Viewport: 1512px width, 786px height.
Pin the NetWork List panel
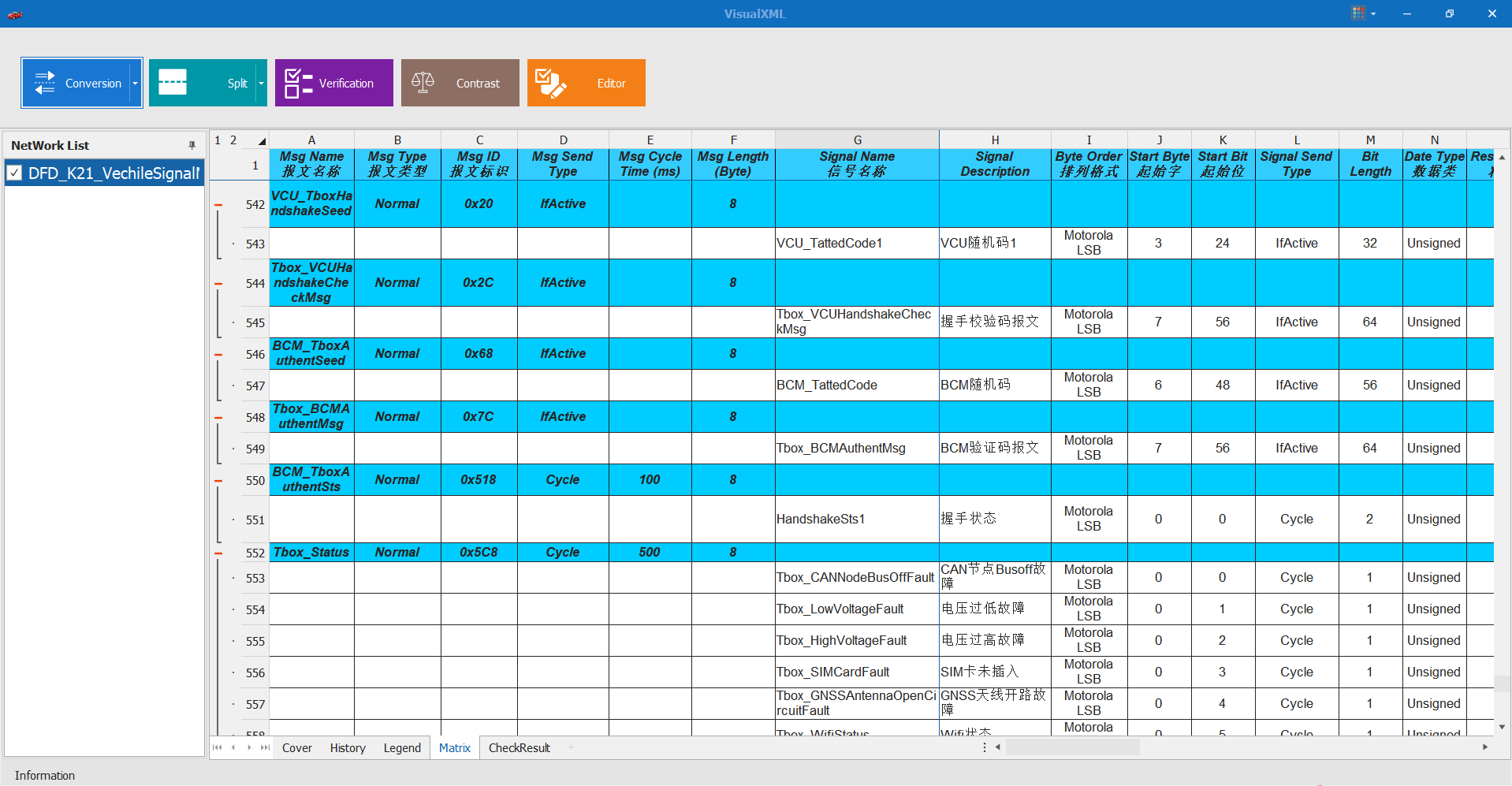(192, 145)
